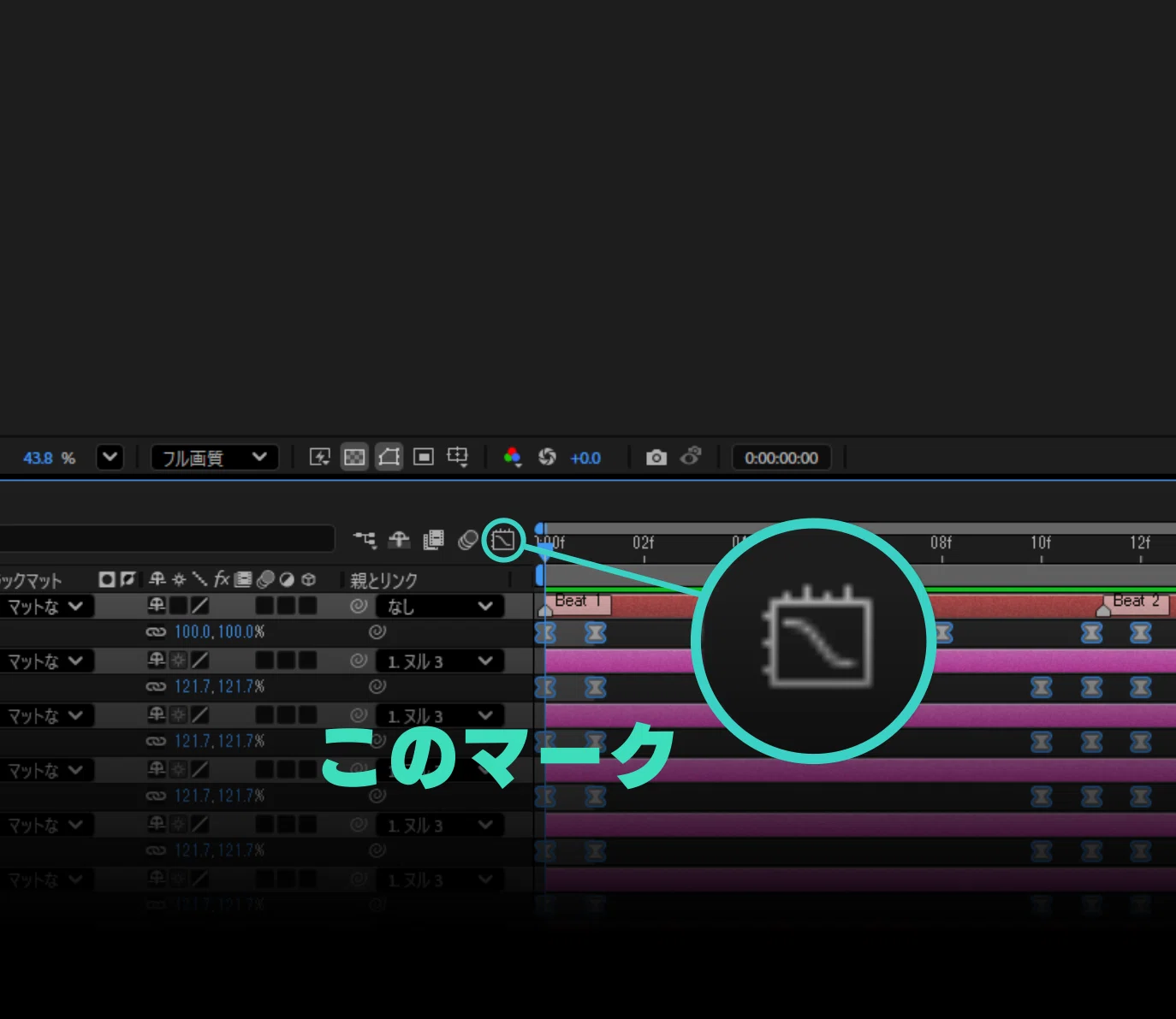The width and height of the screenshot is (1176, 1019).
Task: Open the フル画質 resolution dropdown
Action: tap(214, 458)
